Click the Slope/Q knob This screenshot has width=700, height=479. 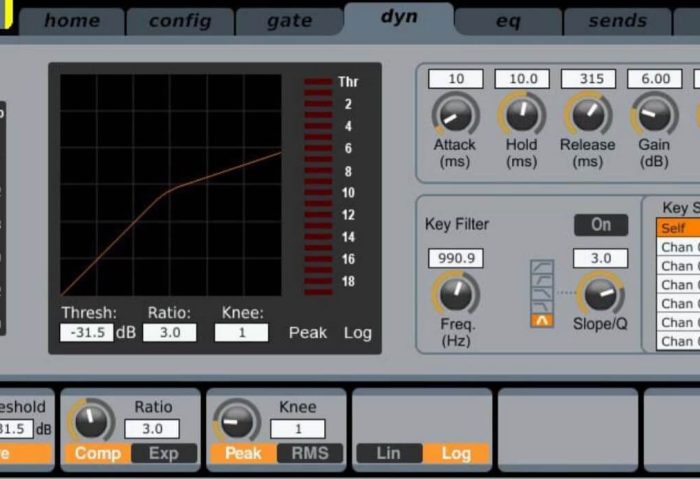click(600, 294)
